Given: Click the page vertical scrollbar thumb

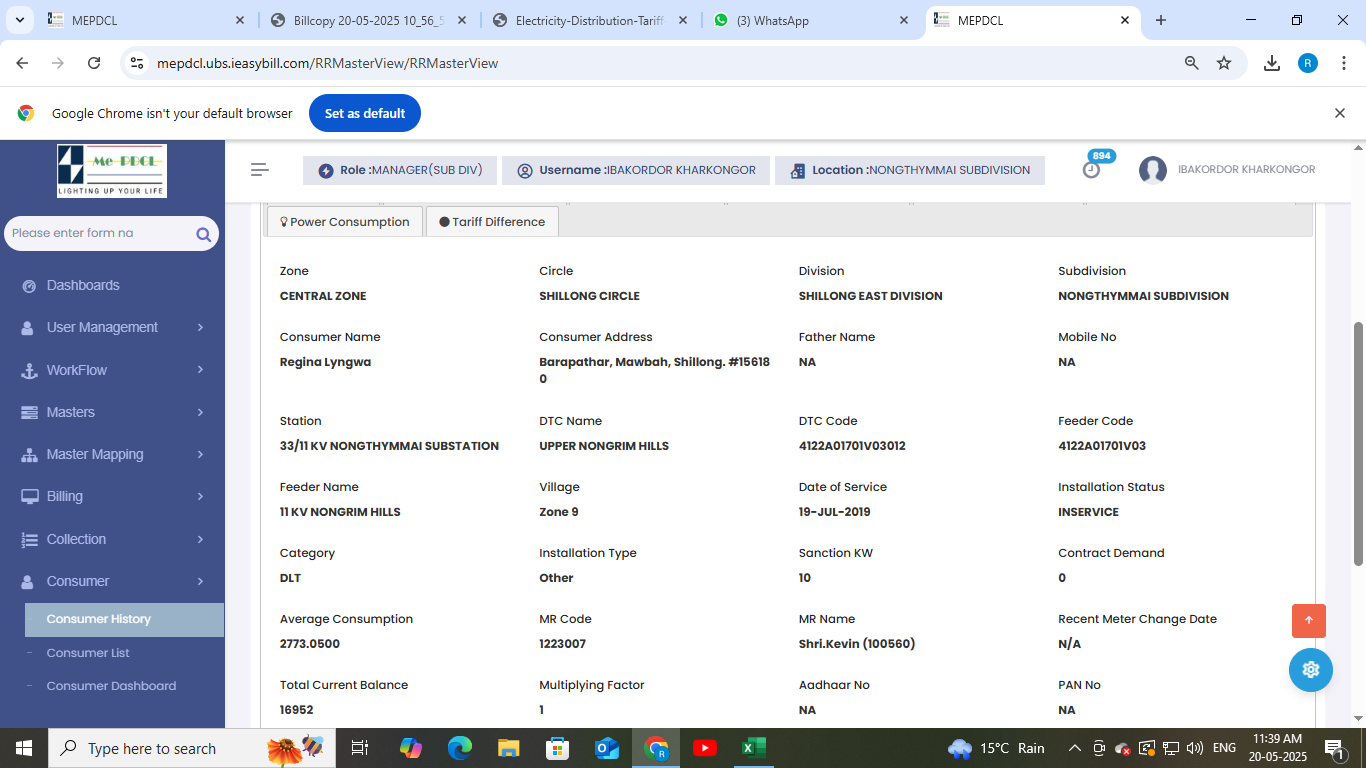Looking at the screenshot, I should 1358,444.
